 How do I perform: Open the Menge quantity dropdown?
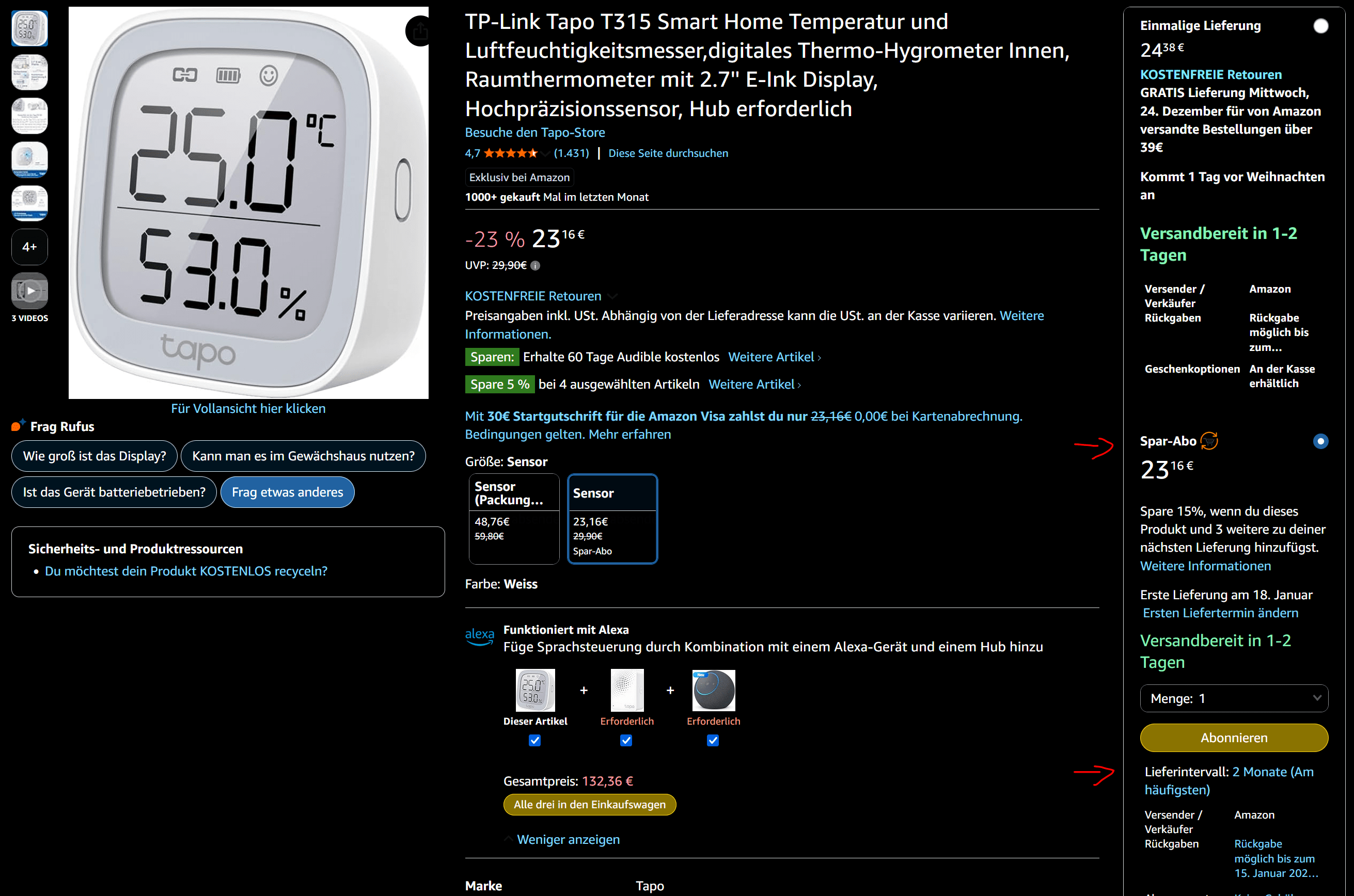pos(1234,698)
